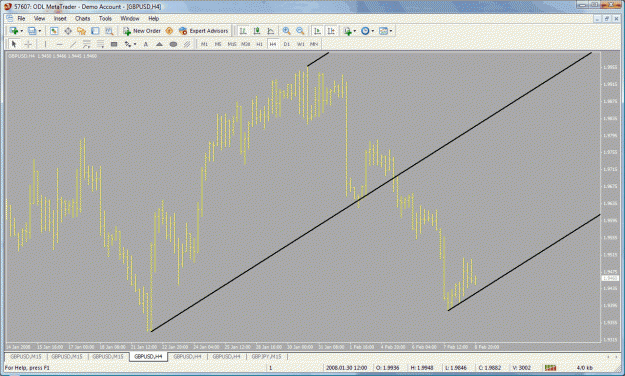The width and height of the screenshot is (625, 376).
Task: Switch to Line Chart display
Action: click(x=271, y=31)
